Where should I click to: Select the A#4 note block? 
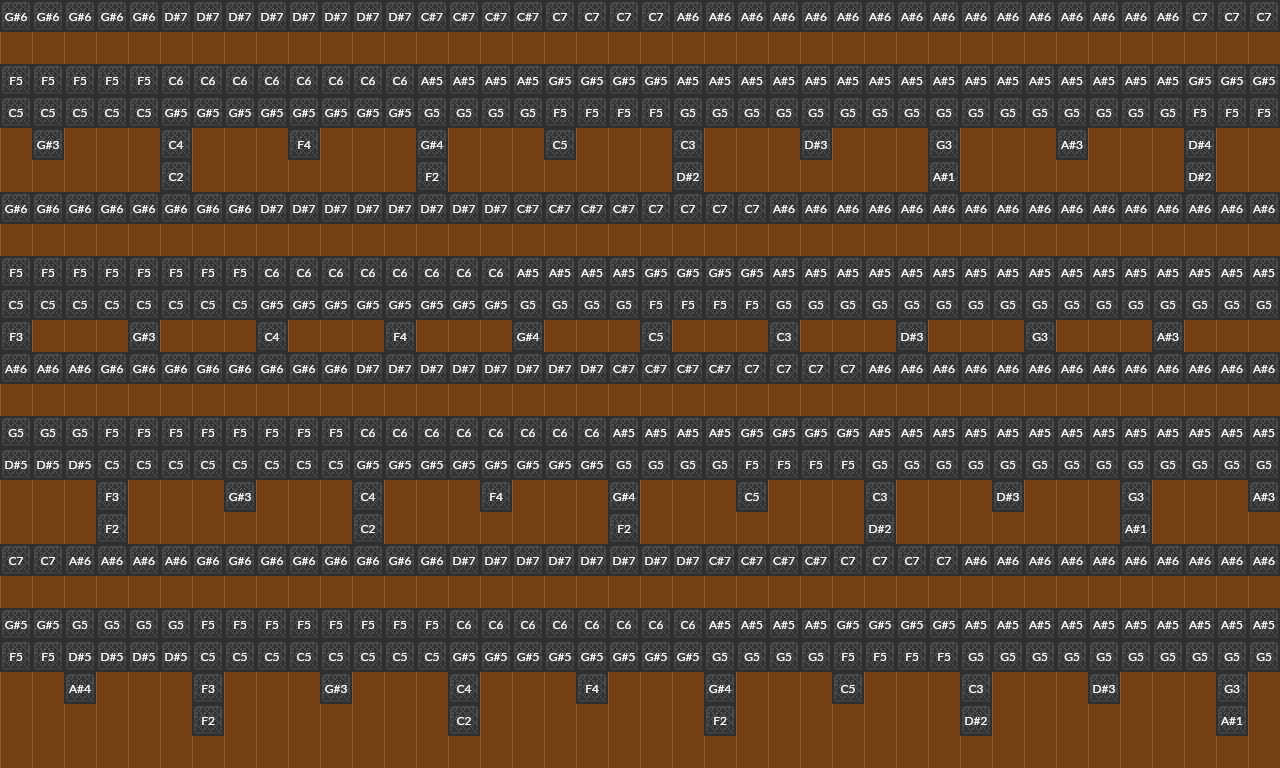(x=80, y=689)
